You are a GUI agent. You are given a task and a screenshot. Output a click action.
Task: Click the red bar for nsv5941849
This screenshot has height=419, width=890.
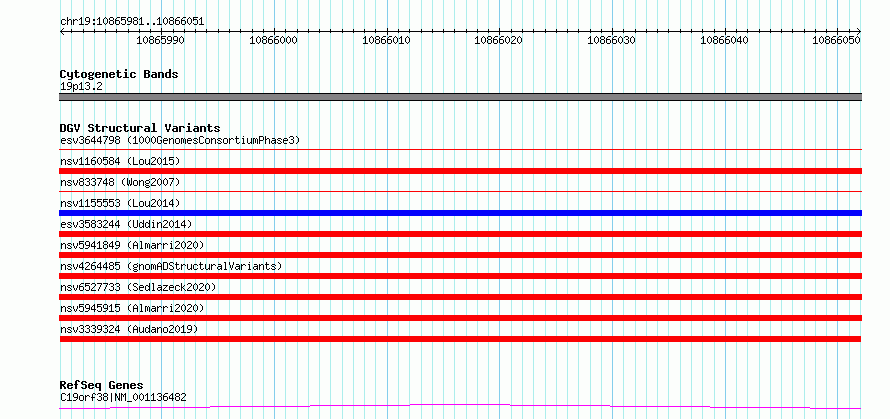[x=460, y=255]
